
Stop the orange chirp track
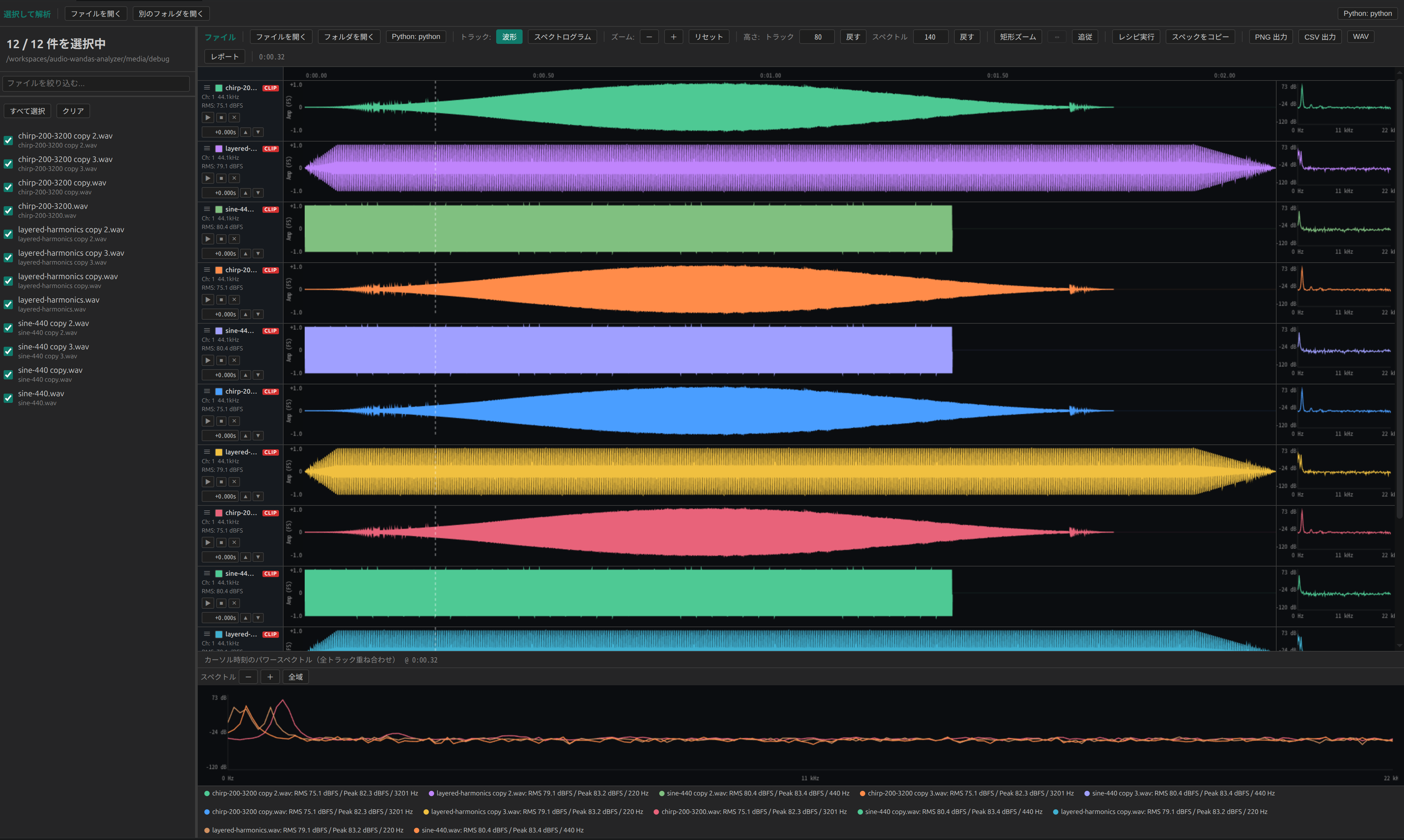pyautogui.click(x=222, y=300)
